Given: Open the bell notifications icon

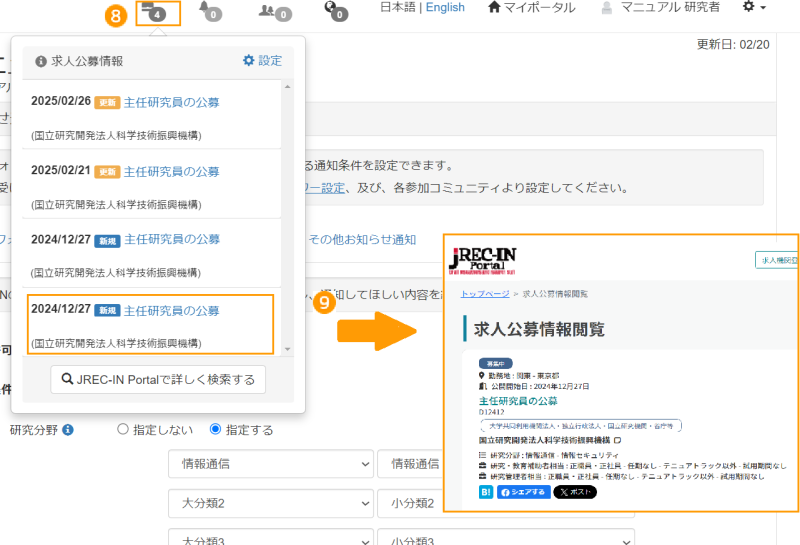Looking at the screenshot, I should (x=210, y=11).
